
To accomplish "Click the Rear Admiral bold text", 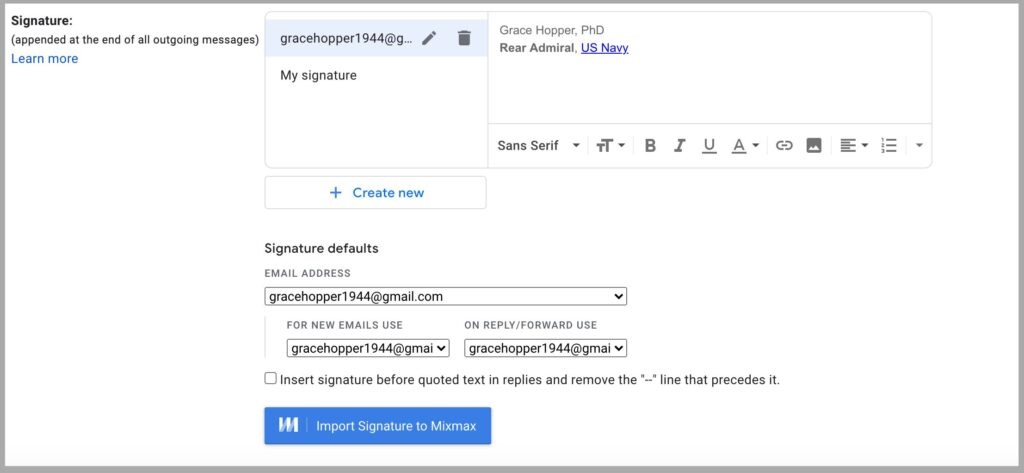I will coord(536,48).
